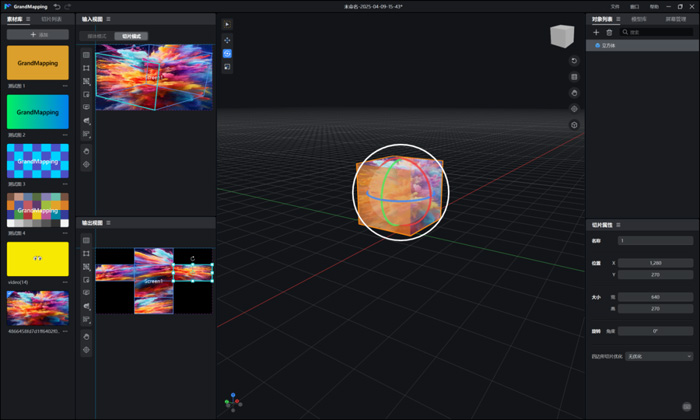Select the arrow pointer tool in 3D viewport
The image size is (700, 420).
(227, 24)
